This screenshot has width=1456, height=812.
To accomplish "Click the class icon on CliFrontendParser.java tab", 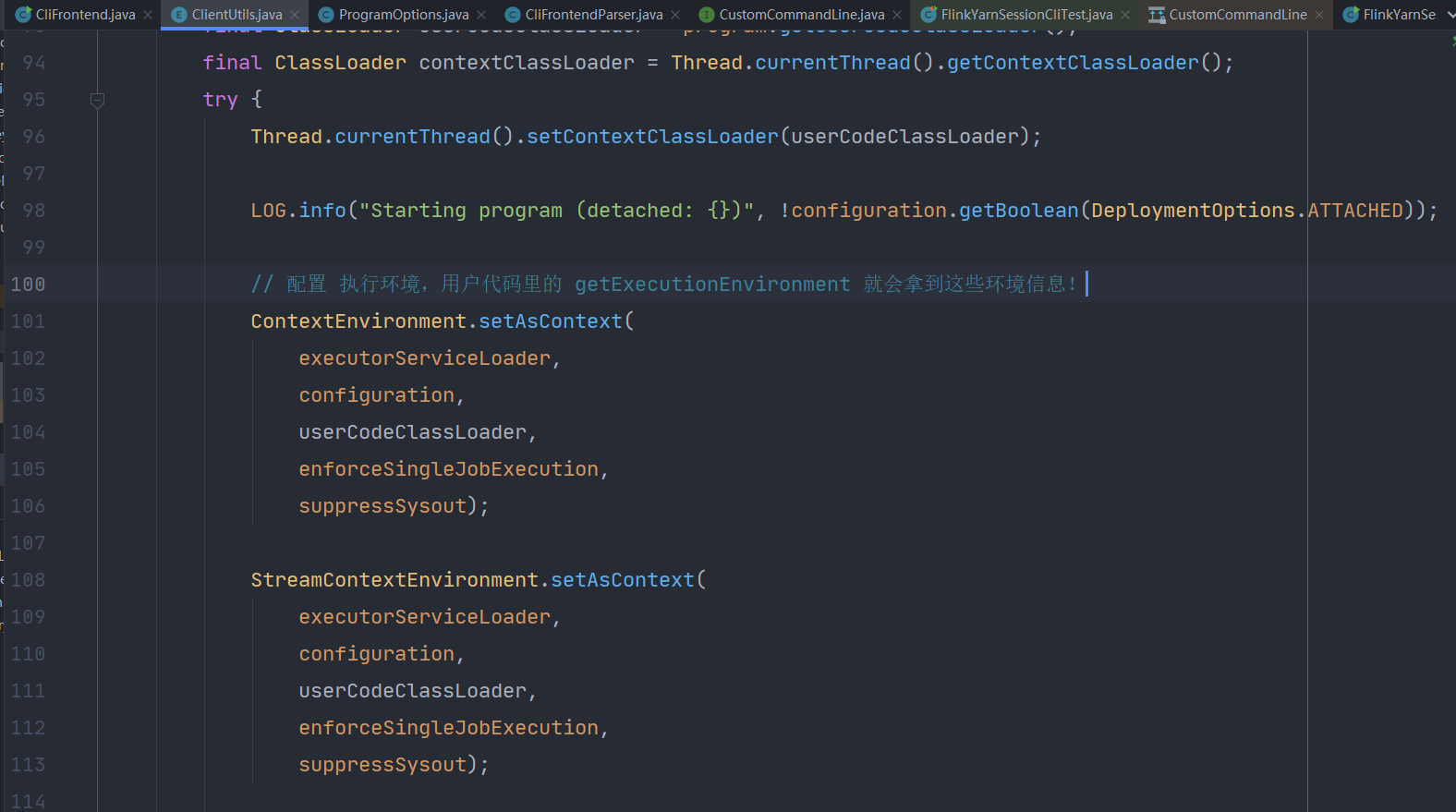I will click(513, 15).
